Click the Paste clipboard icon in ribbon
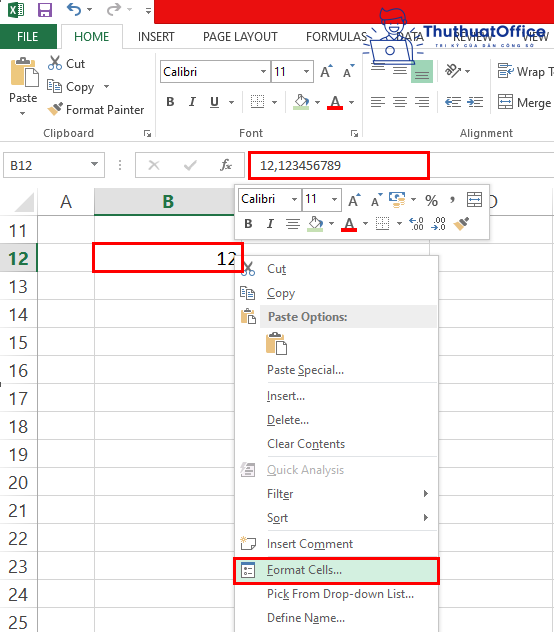554x632 pixels. (x=24, y=73)
